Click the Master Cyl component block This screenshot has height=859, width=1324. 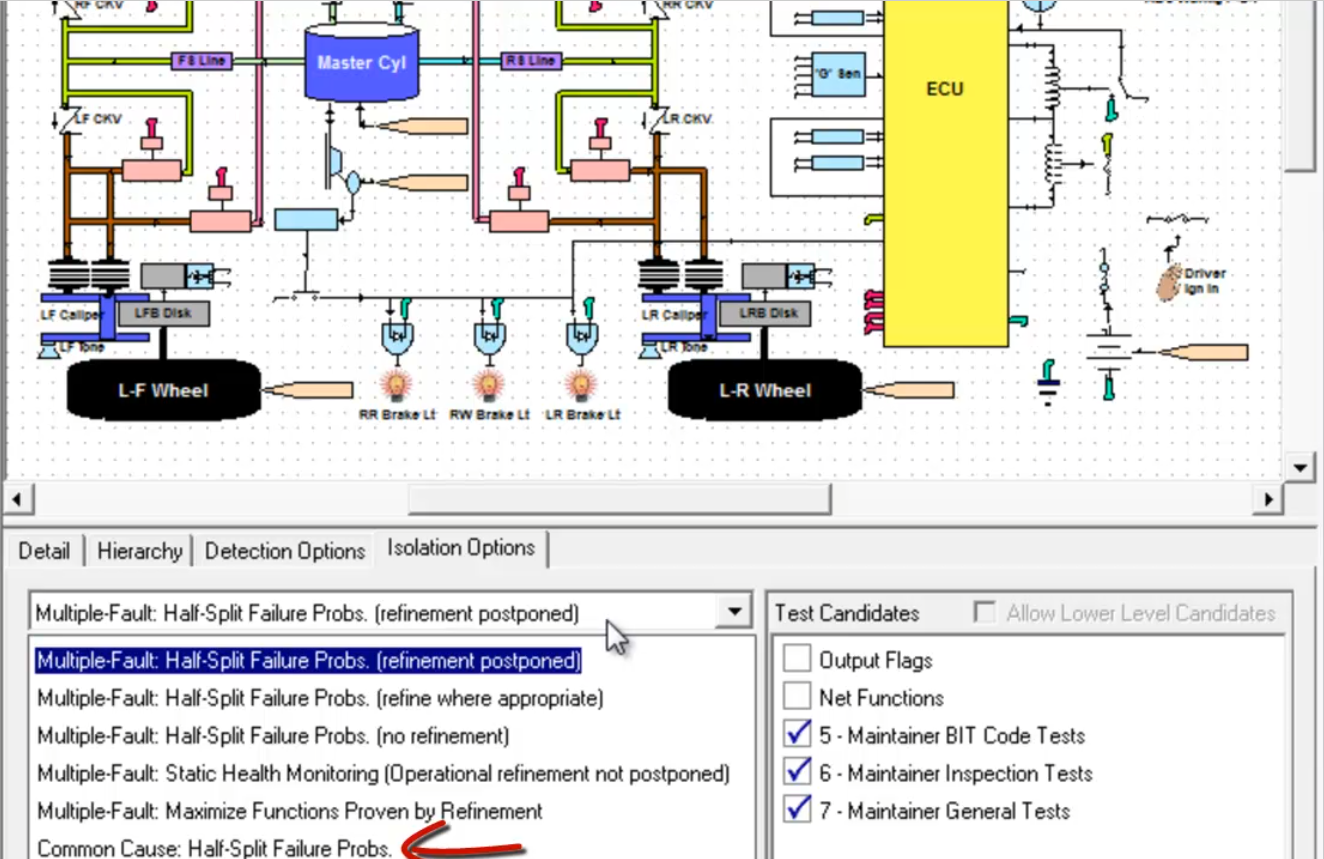(x=361, y=64)
